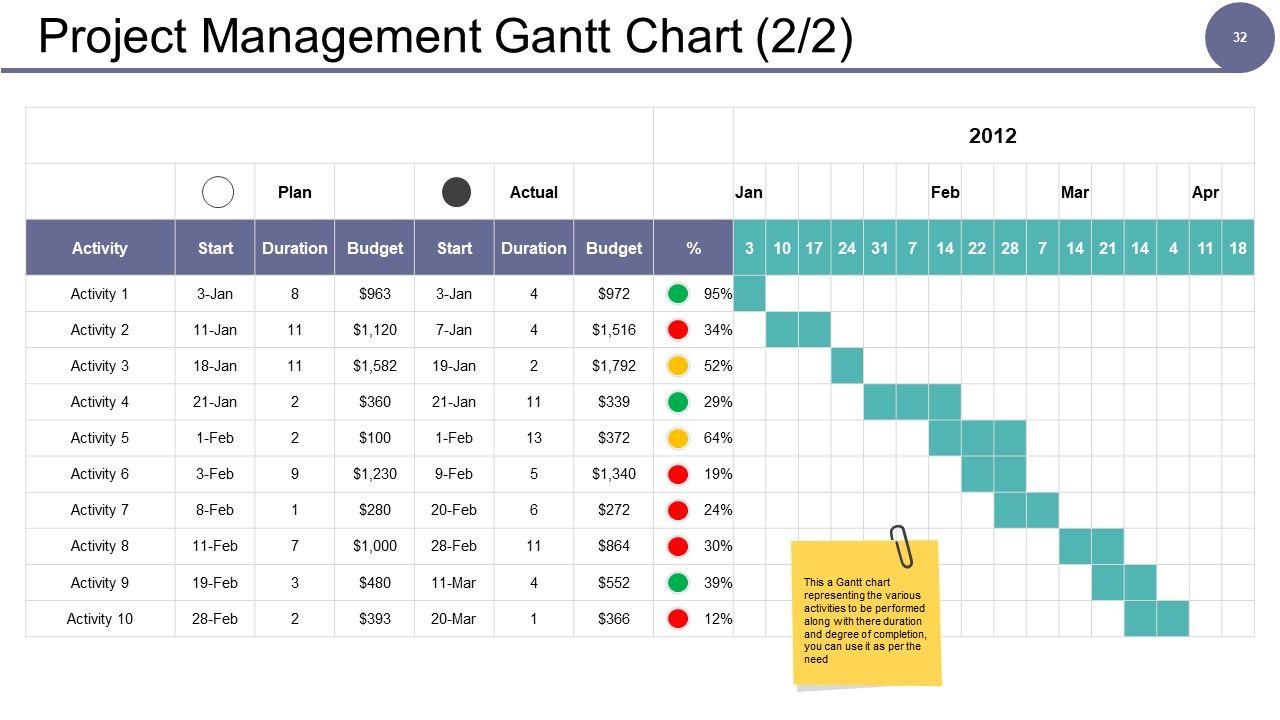Click the '95%' completion value
Image resolution: width=1280 pixels, height=720 pixels.
pos(718,294)
